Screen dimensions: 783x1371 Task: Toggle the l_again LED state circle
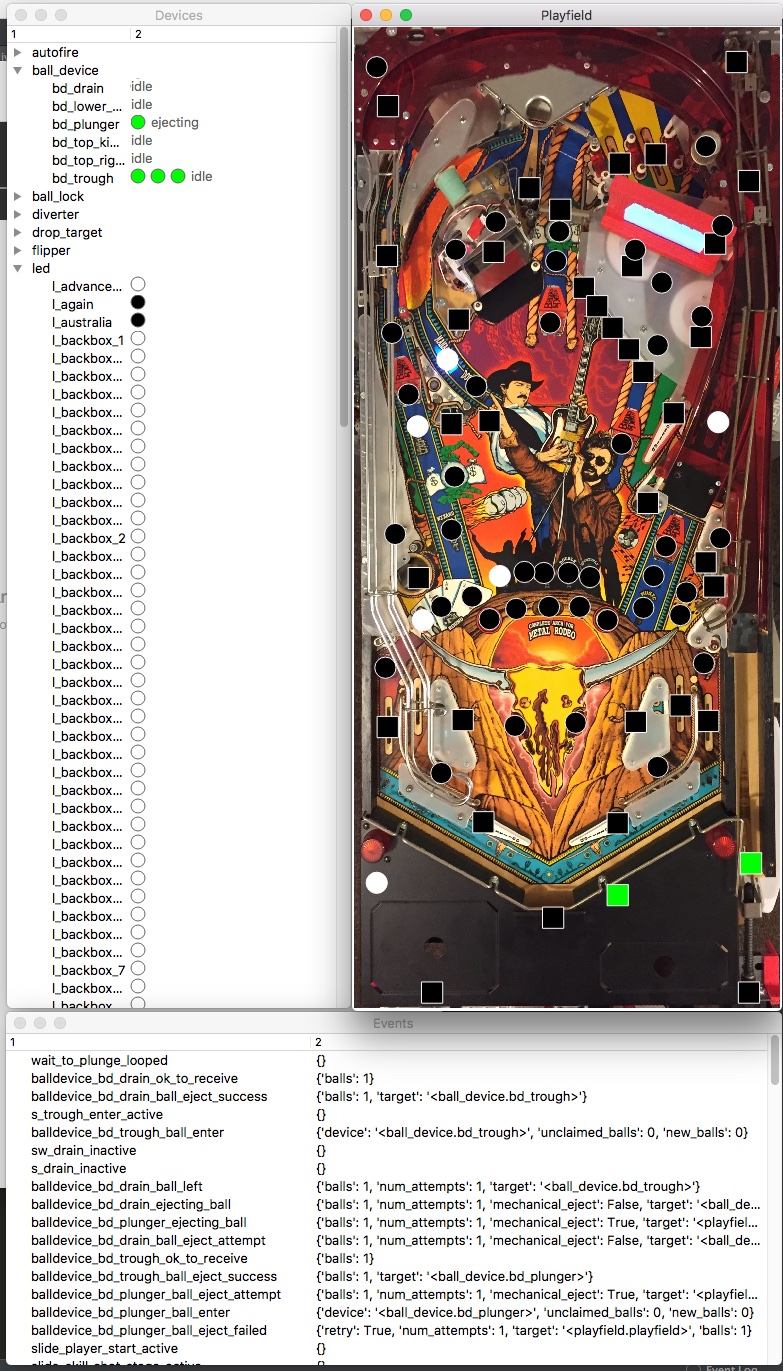(x=138, y=303)
